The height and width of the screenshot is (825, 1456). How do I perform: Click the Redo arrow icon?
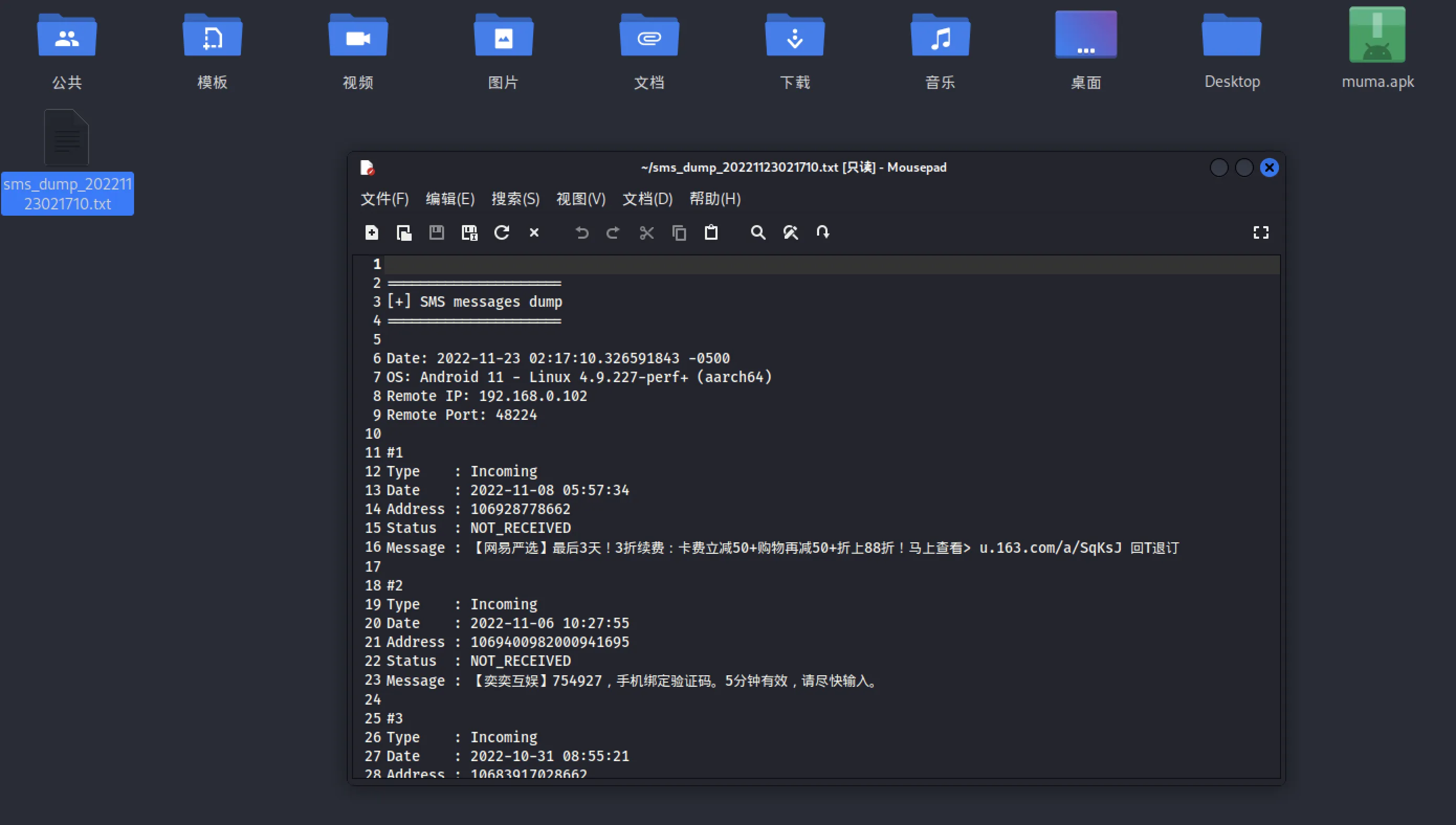(613, 232)
